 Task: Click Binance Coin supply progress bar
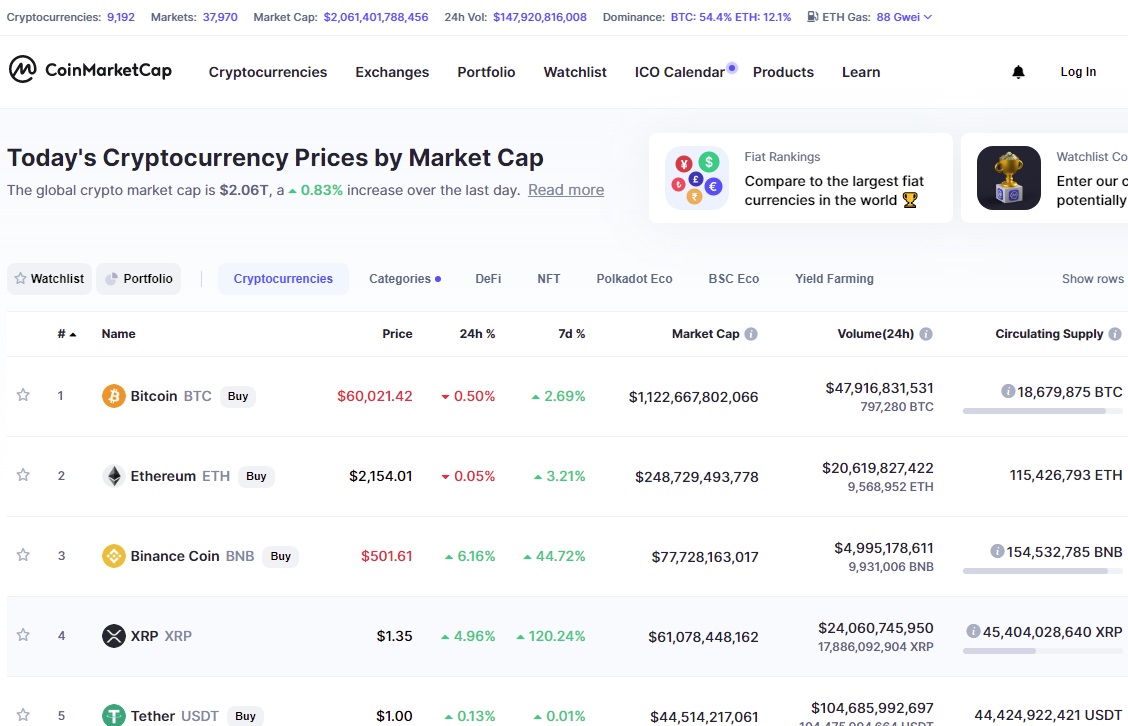tap(1042, 571)
